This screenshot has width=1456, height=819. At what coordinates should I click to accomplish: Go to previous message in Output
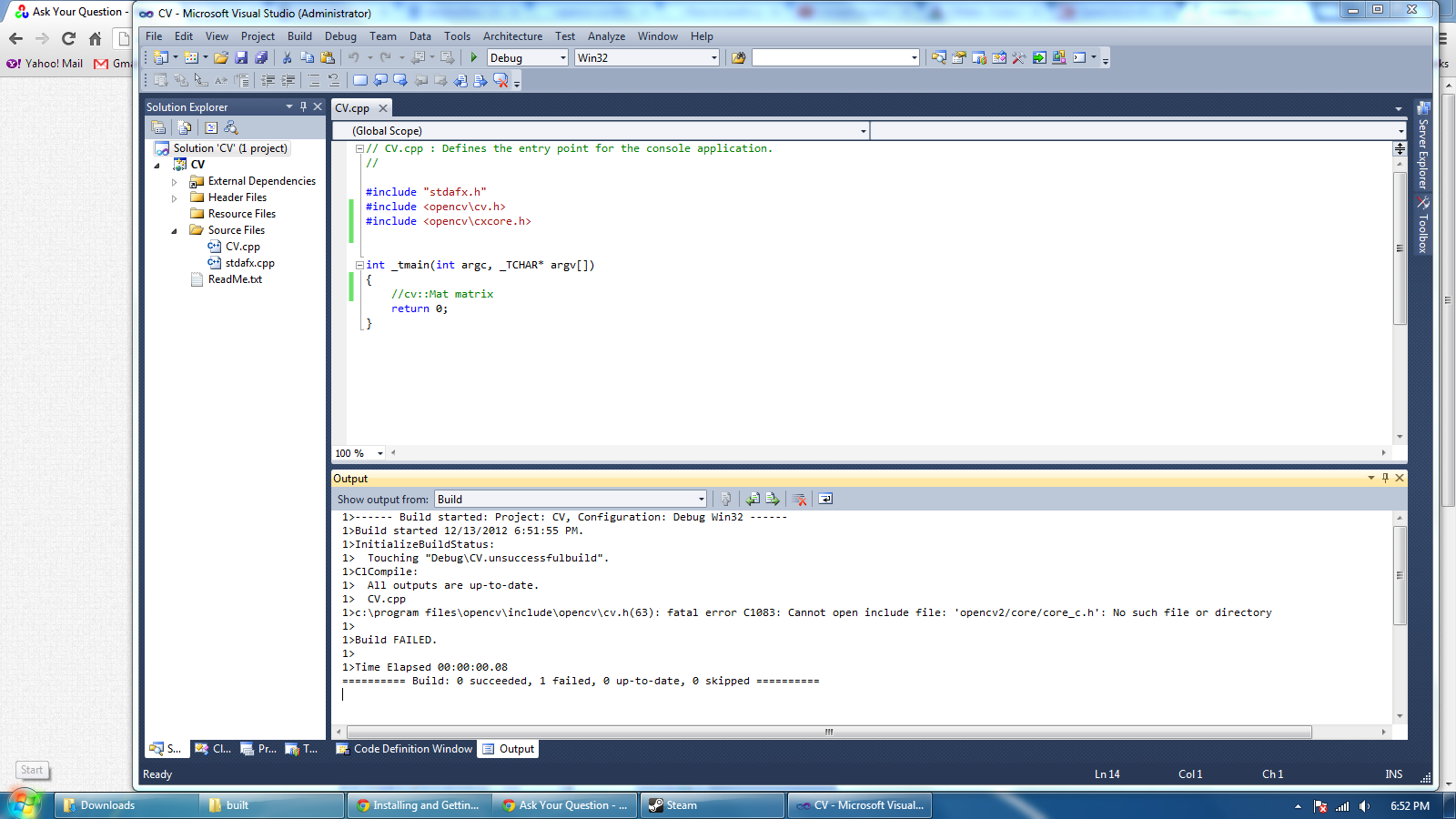[753, 499]
